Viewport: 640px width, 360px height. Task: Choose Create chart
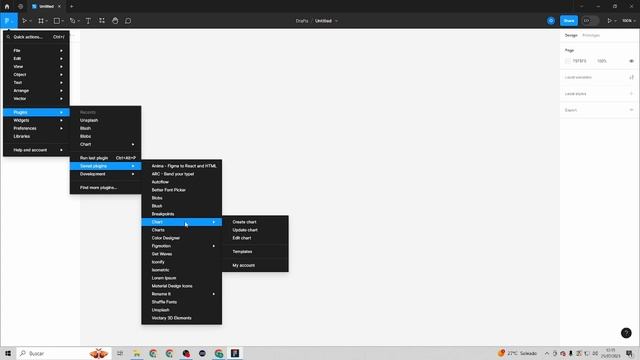tap(256, 222)
